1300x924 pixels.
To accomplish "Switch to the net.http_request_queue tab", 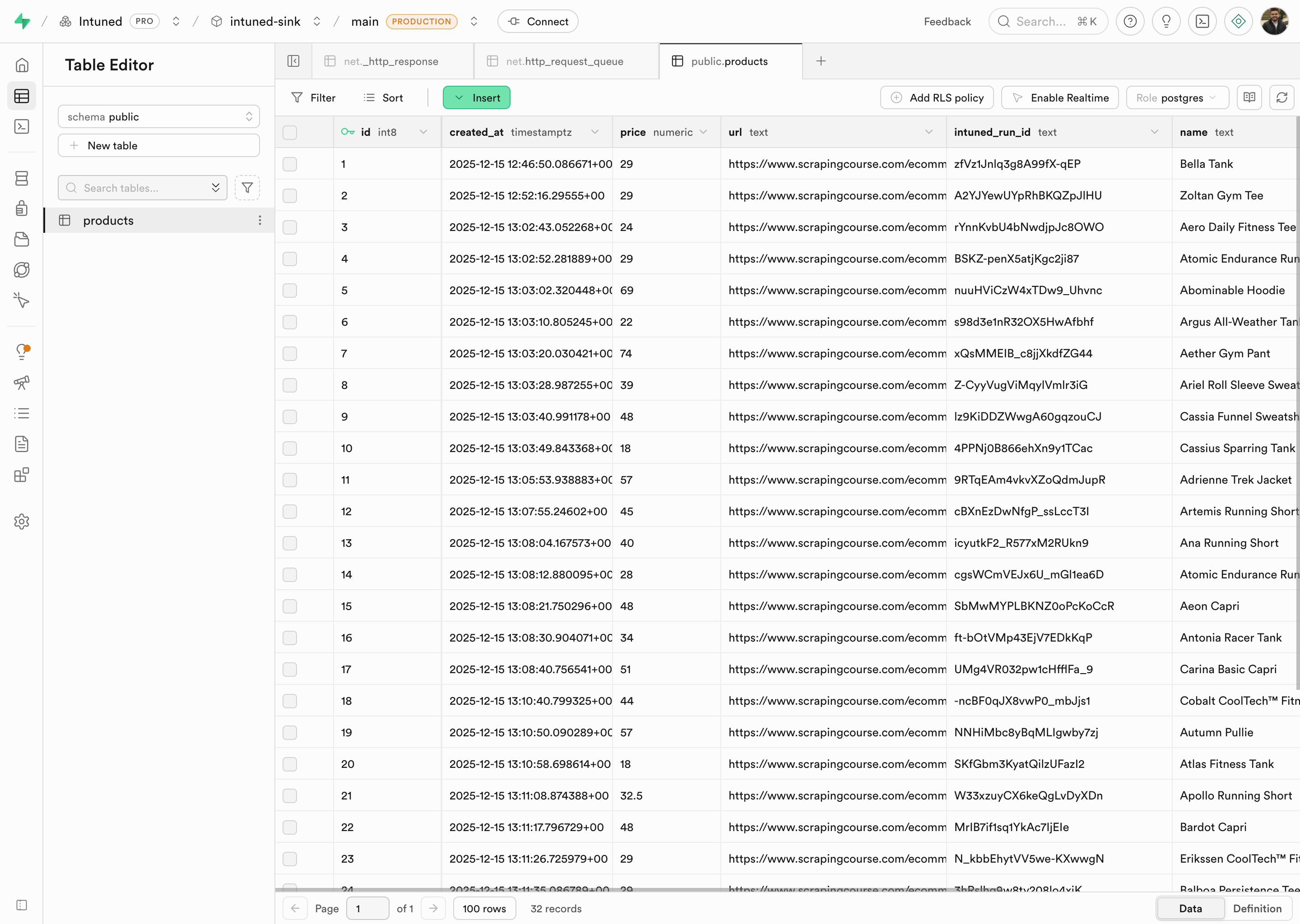I will coord(566,61).
